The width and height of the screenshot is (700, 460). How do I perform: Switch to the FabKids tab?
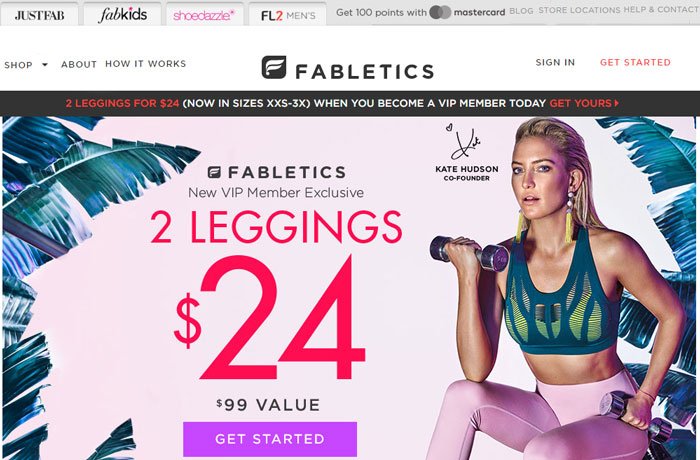(122, 15)
